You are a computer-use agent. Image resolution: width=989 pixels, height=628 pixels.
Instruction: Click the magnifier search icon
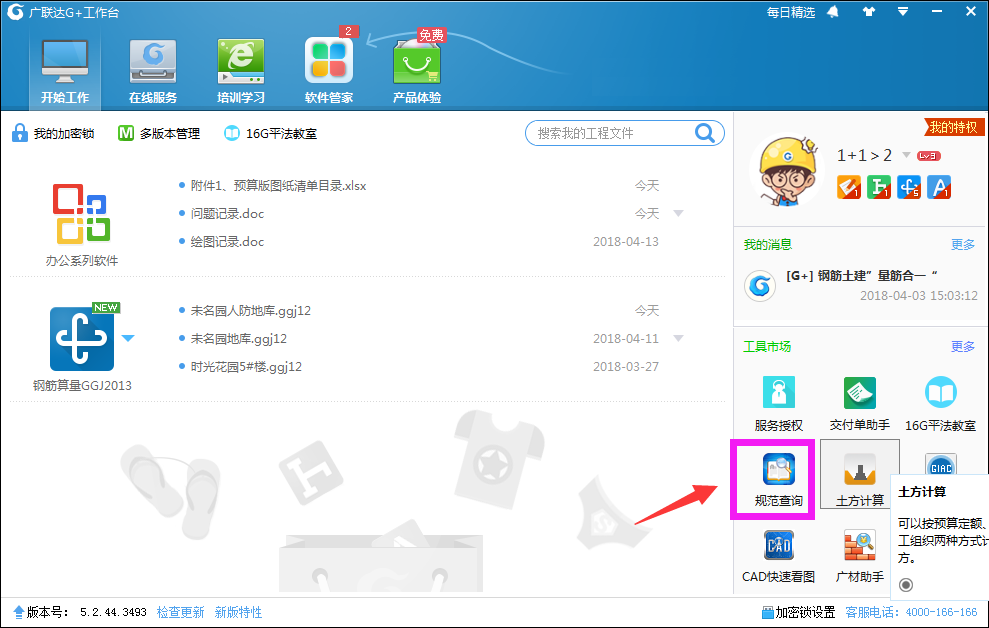point(705,133)
